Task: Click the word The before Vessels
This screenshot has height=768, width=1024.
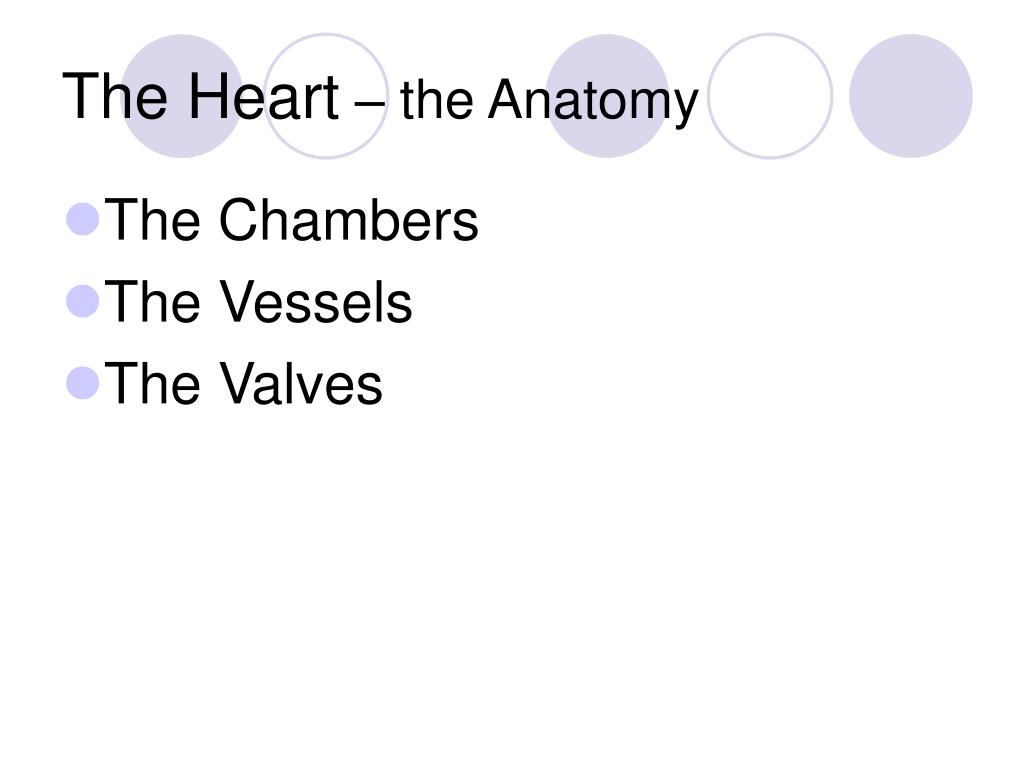Action: click(x=152, y=301)
